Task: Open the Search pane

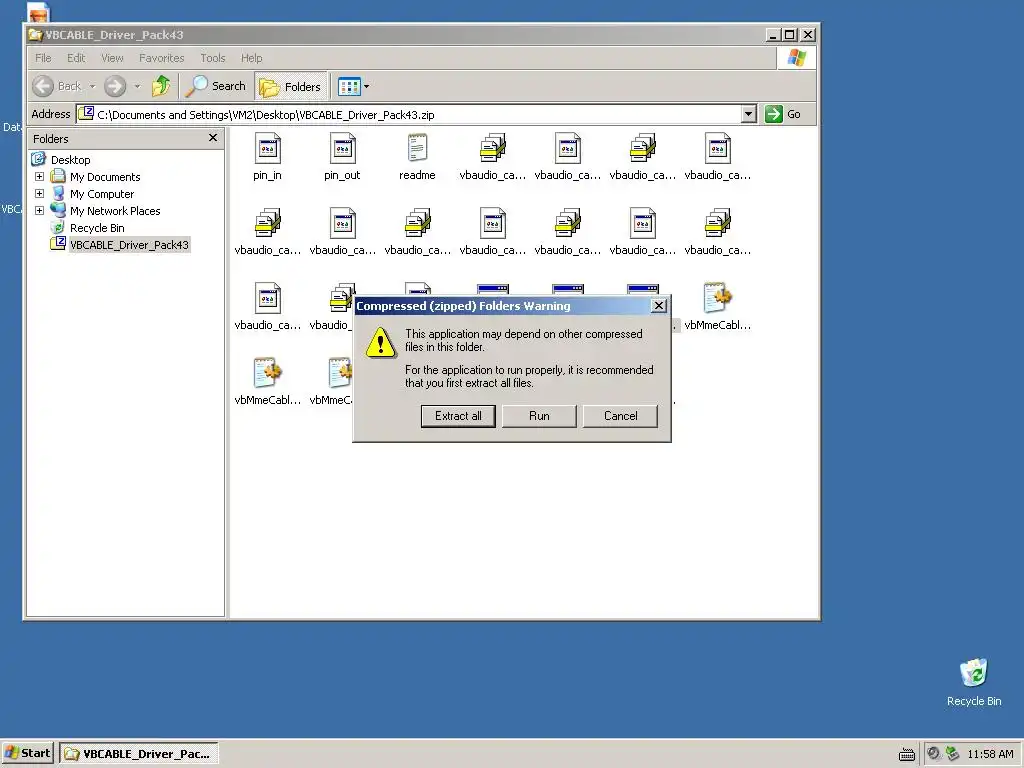Action: pyautogui.click(x=216, y=86)
